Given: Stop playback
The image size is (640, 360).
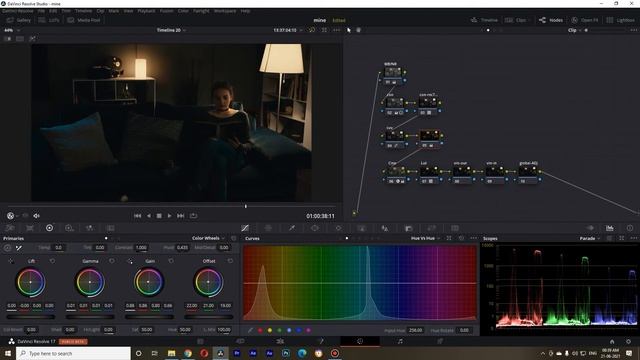Looking at the screenshot, I should (159, 216).
